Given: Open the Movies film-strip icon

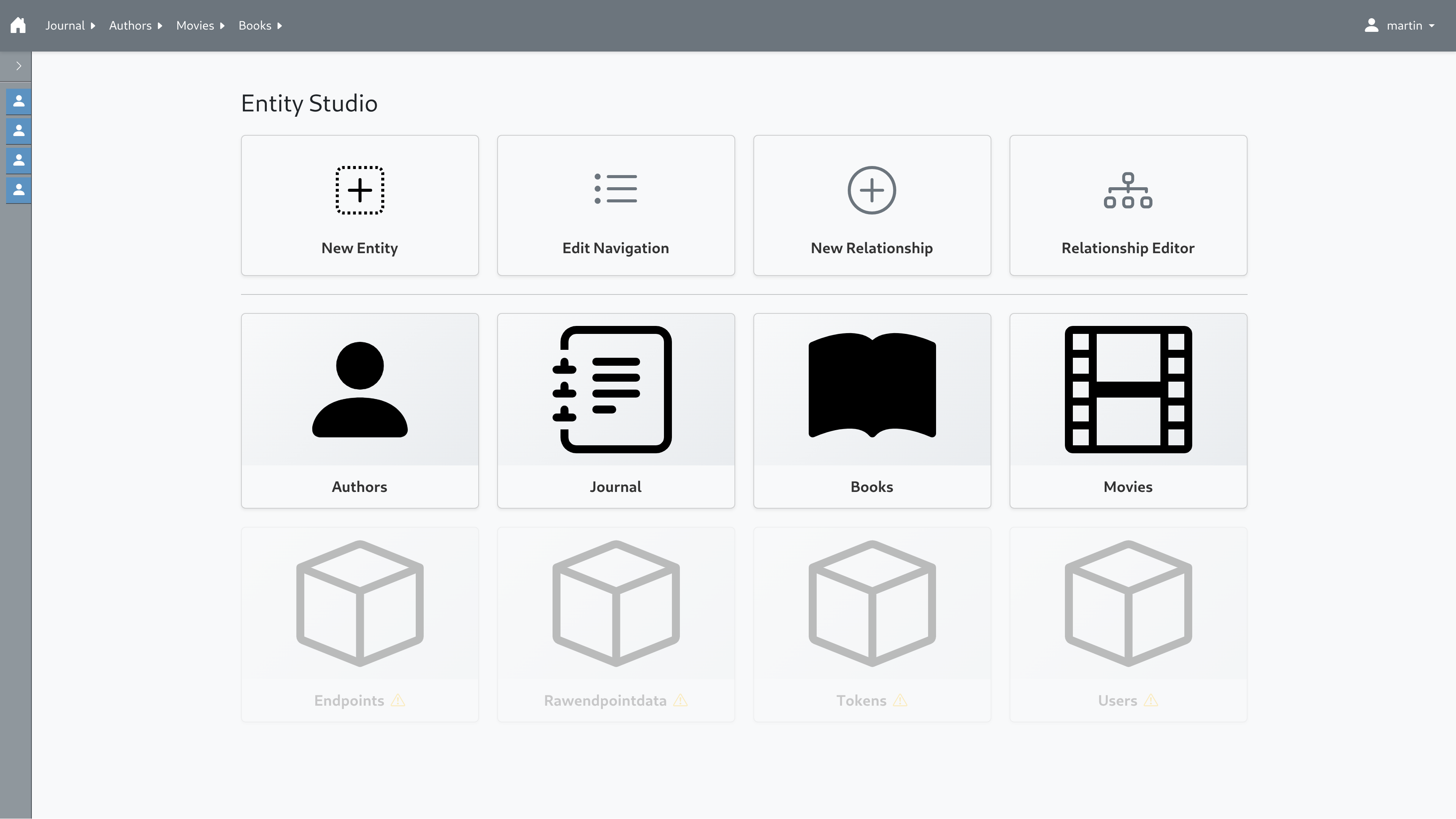Looking at the screenshot, I should [x=1127, y=390].
